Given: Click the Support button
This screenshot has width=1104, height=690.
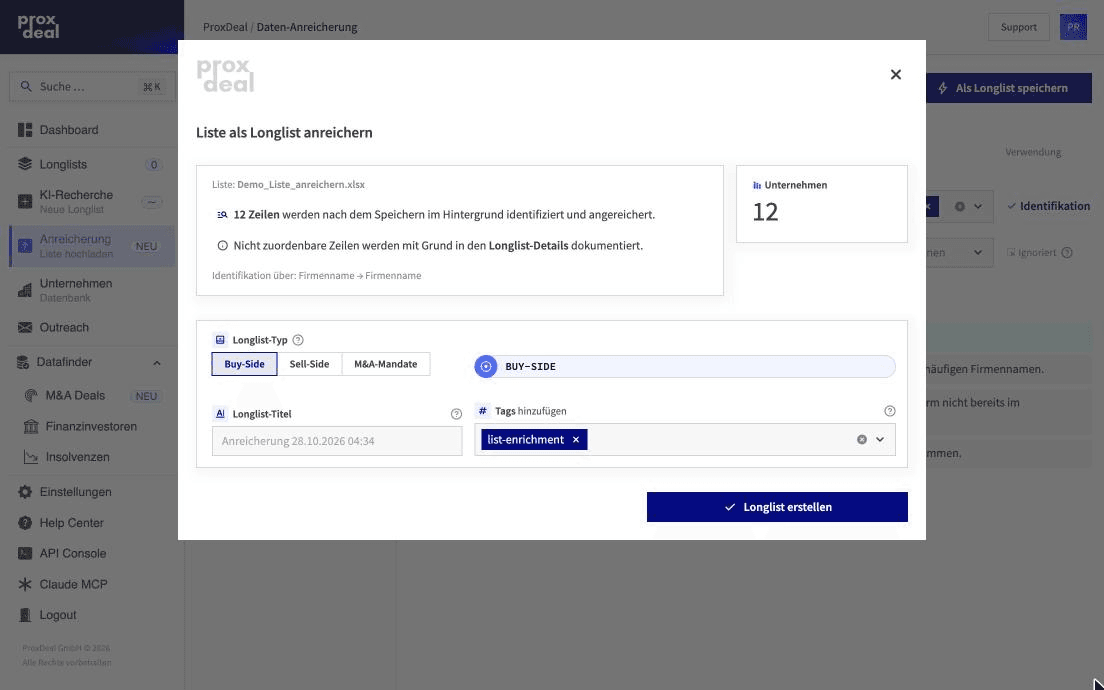Looking at the screenshot, I should (x=1019, y=27).
